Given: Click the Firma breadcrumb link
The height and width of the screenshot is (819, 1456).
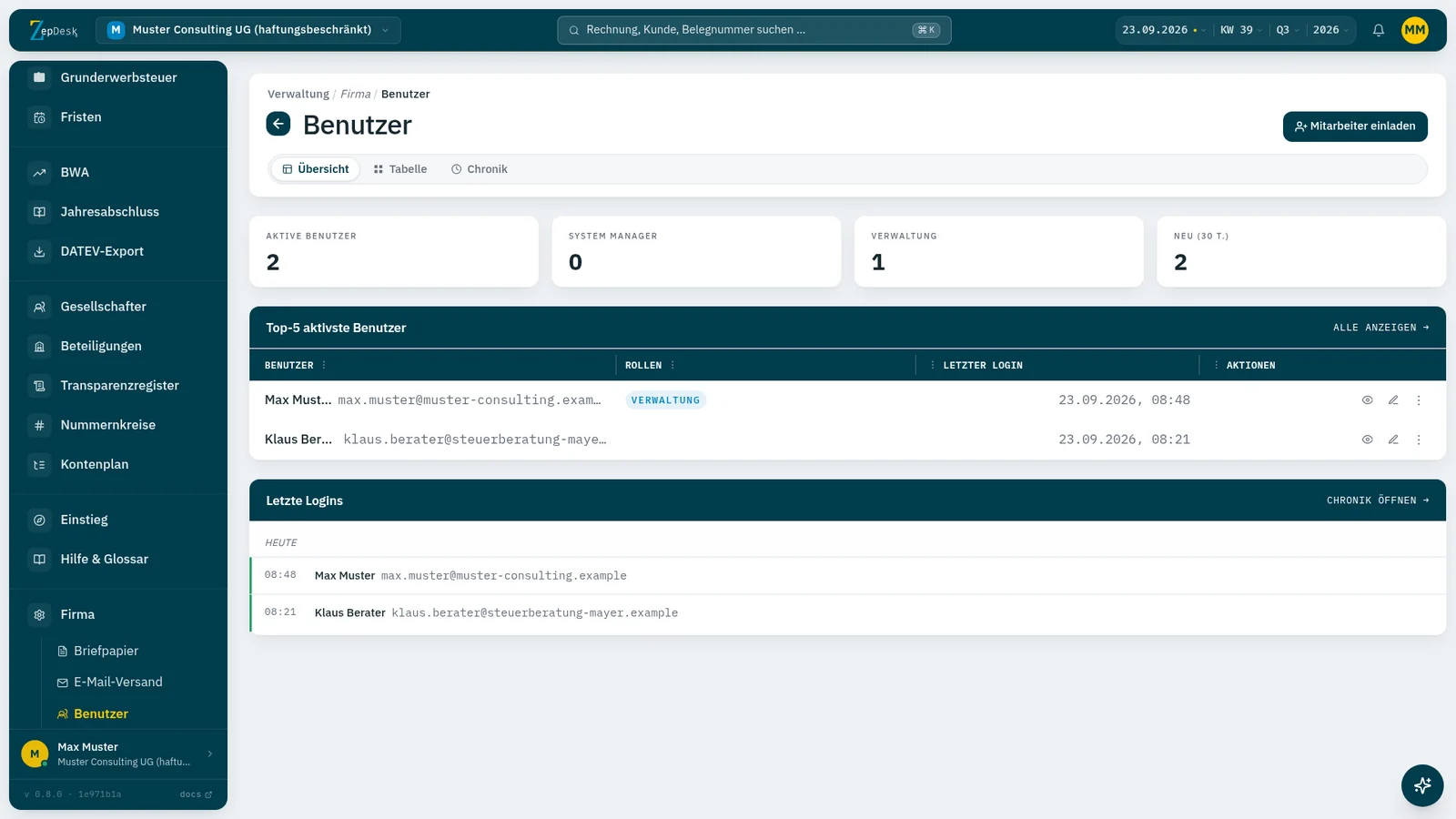Looking at the screenshot, I should click(356, 94).
